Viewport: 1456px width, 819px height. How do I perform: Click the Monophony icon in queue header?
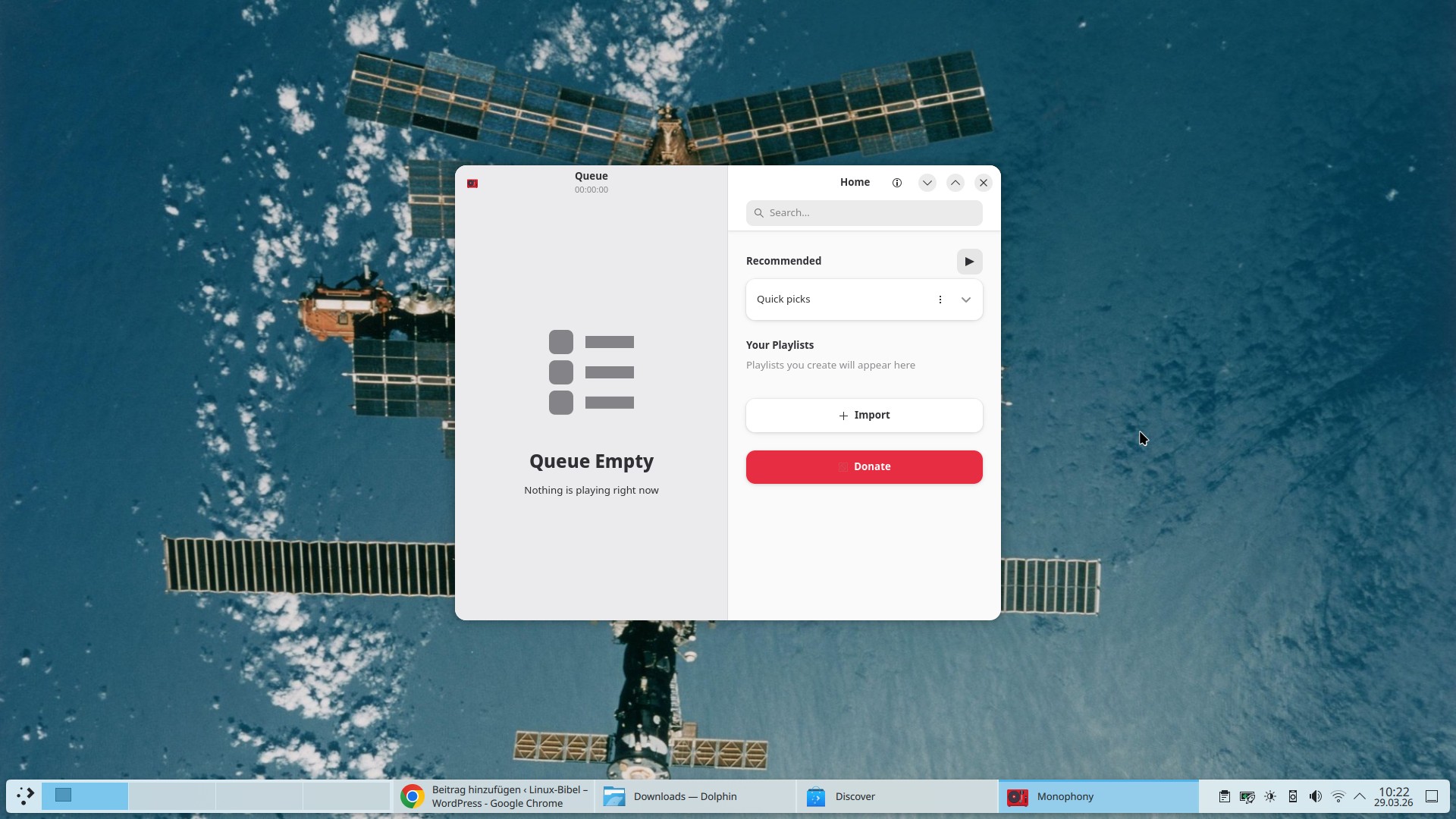point(472,184)
